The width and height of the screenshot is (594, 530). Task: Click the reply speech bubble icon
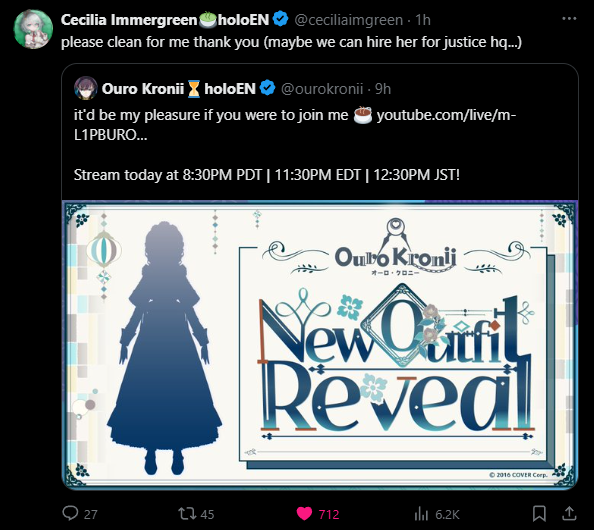[70, 513]
